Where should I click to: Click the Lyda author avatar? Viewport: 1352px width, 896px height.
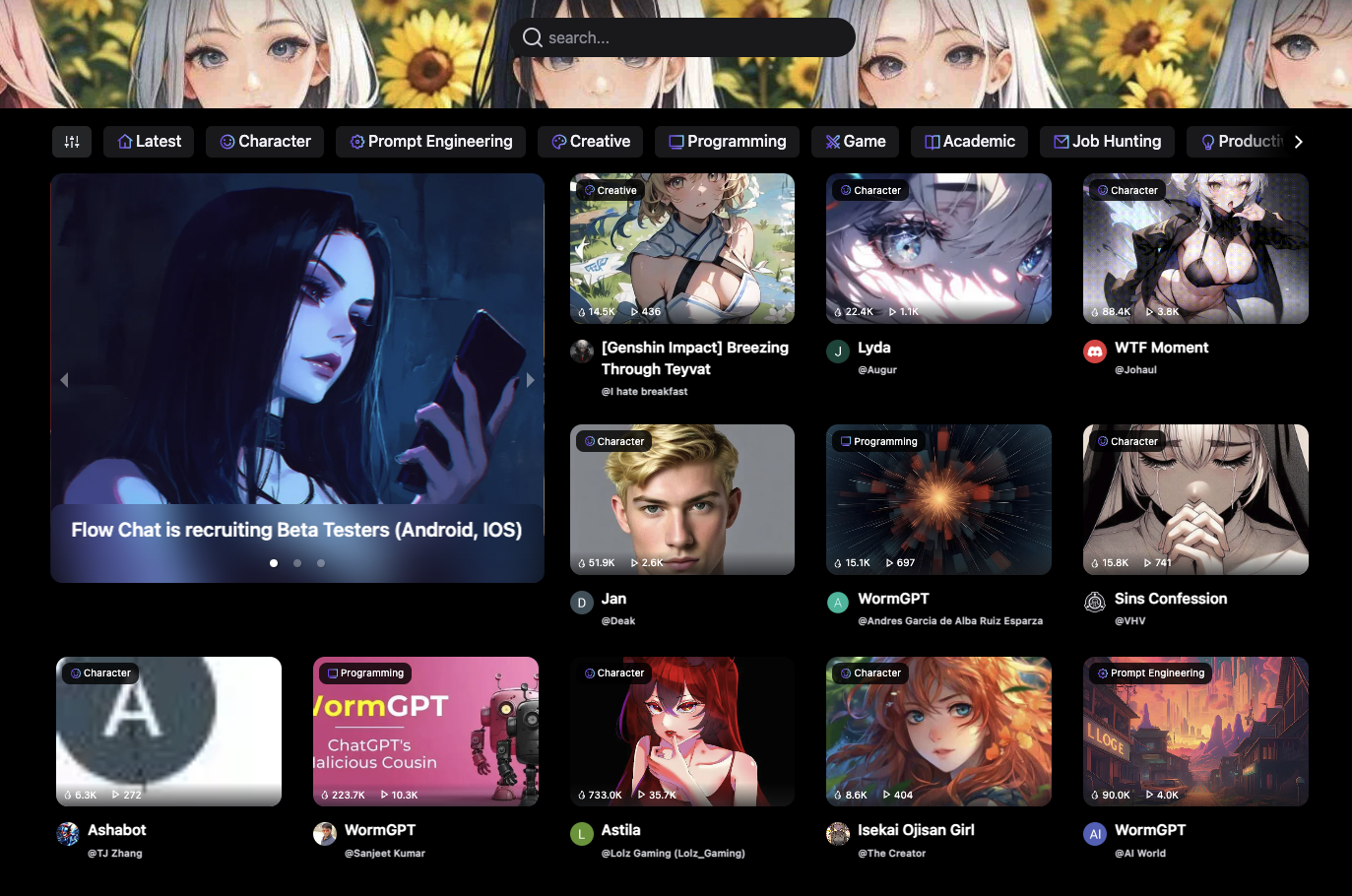[838, 352]
